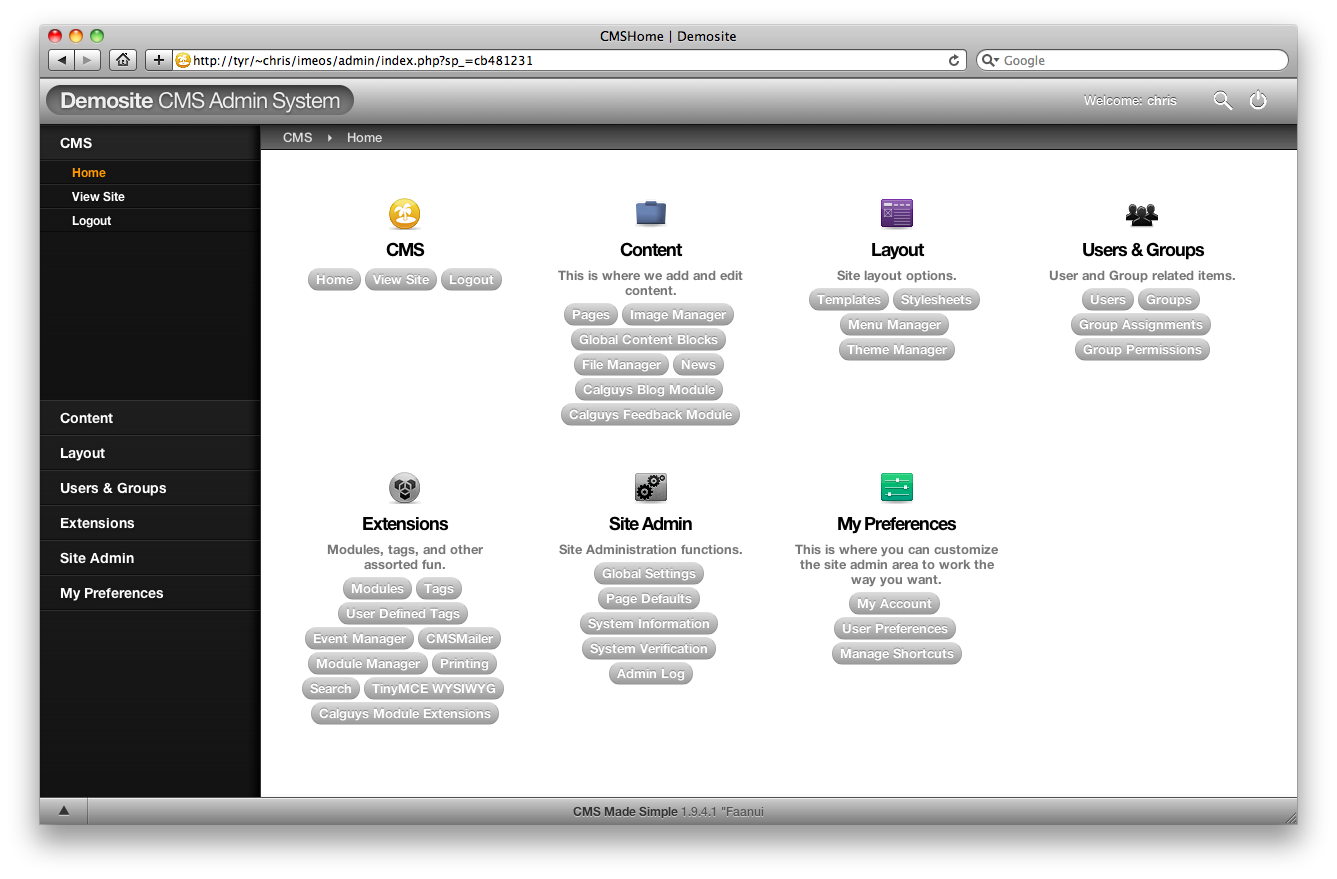The width and height of the screenshot is (1337, 879).
Task: Click the Google search field
Action: click(x=1132, y=60)
